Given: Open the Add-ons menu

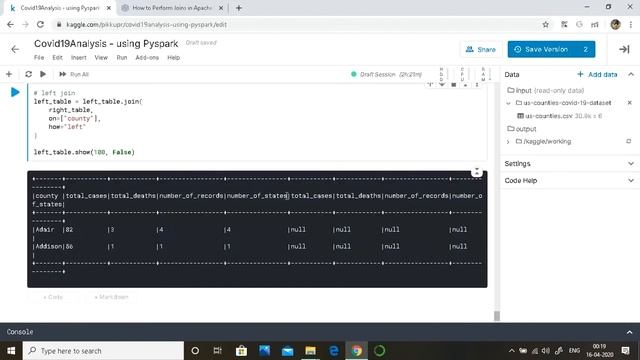Looking at the screenshot, I should tap(147, 58).
